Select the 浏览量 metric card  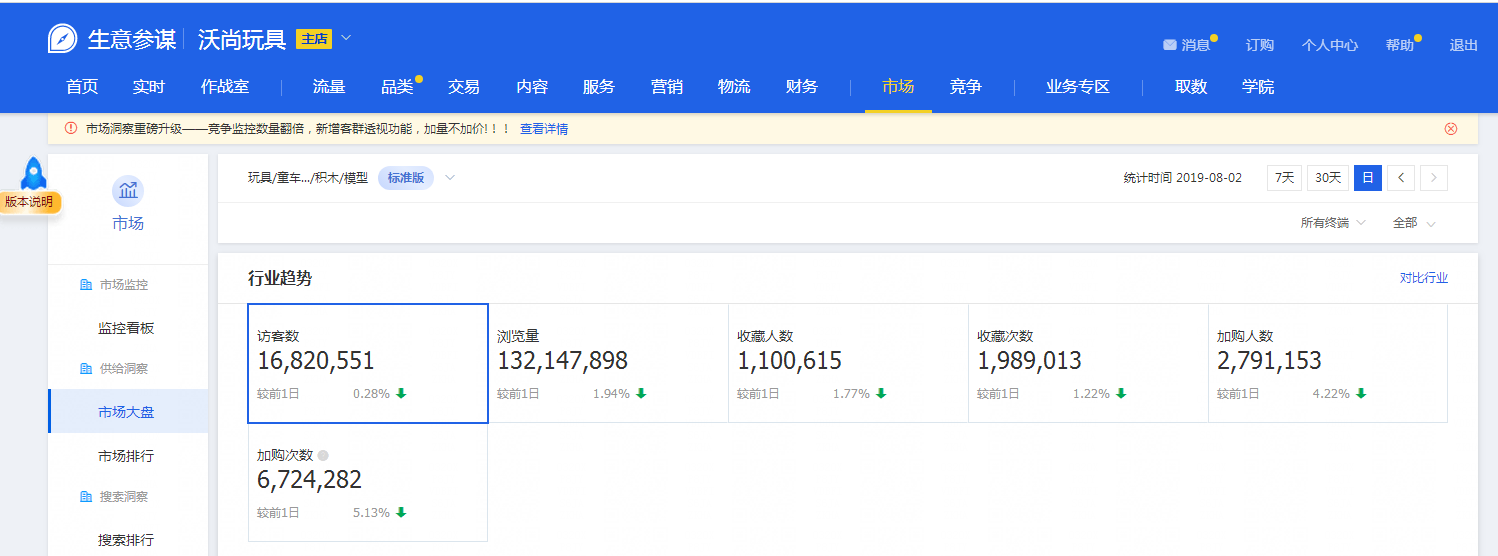(x=608, y=363)
